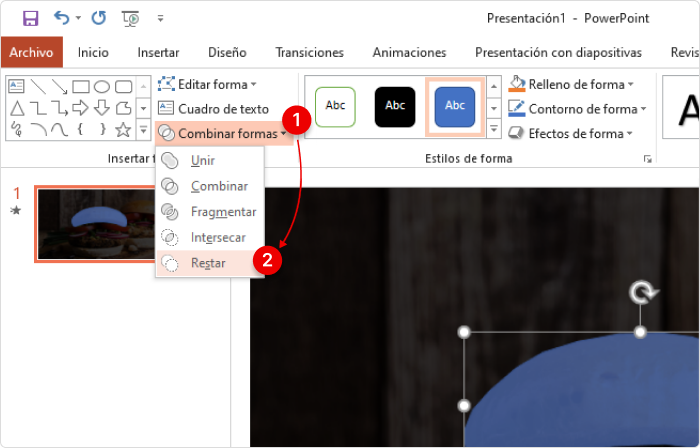Select the left brace shape
The height and width of the screenshot is (448, 700).
tap(80, 129)
